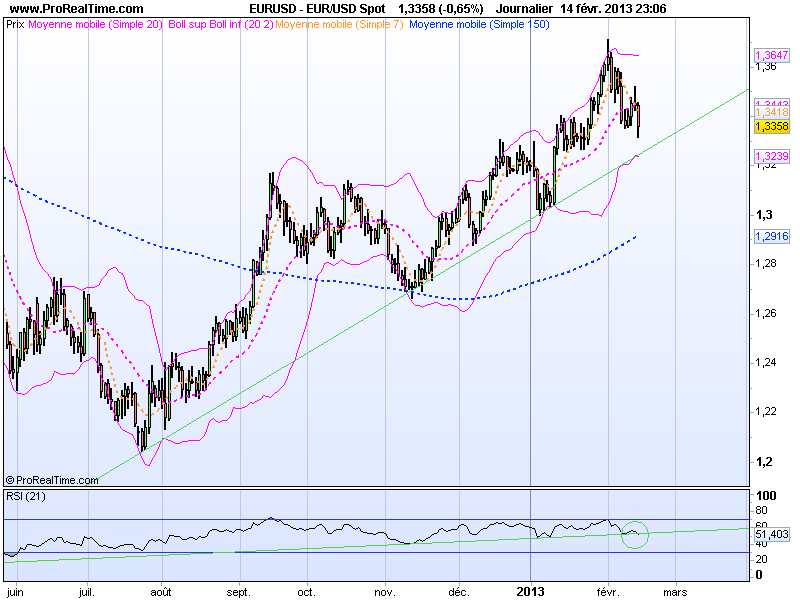800x600 pixels.
Task: Select Moyenne mobile (Simple 150) legend
Action: coord(479,24)
